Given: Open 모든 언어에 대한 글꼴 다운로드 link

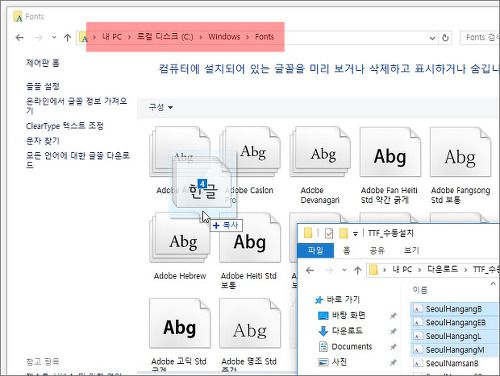Looking at the screenshot, I should (x=78, y=160).
